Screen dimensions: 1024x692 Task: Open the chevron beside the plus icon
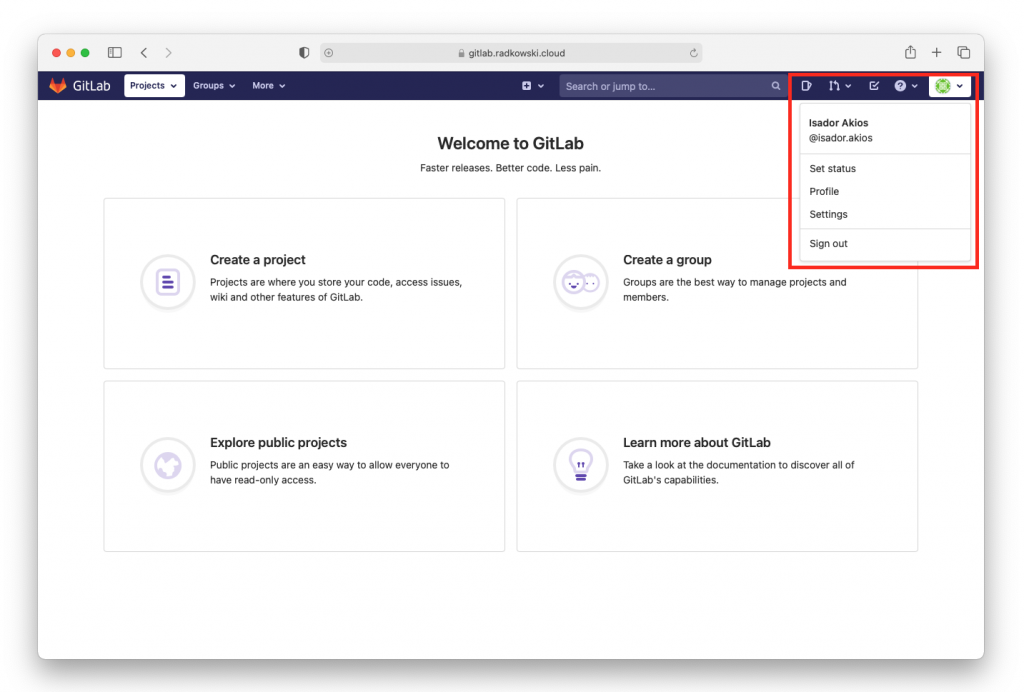point(541,86)
